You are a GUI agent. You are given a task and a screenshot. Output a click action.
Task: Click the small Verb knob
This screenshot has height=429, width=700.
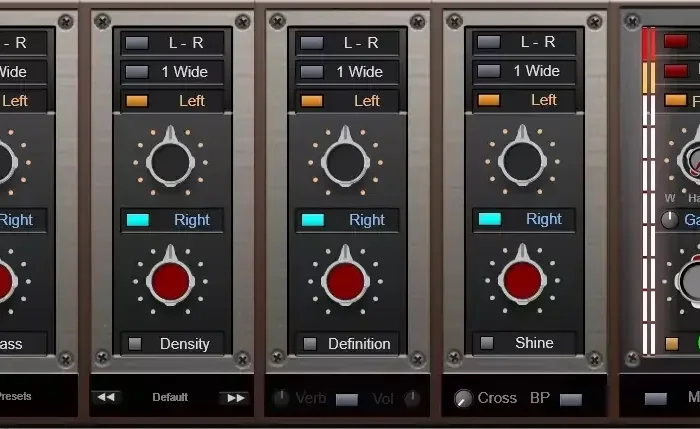tap(281, 397)
